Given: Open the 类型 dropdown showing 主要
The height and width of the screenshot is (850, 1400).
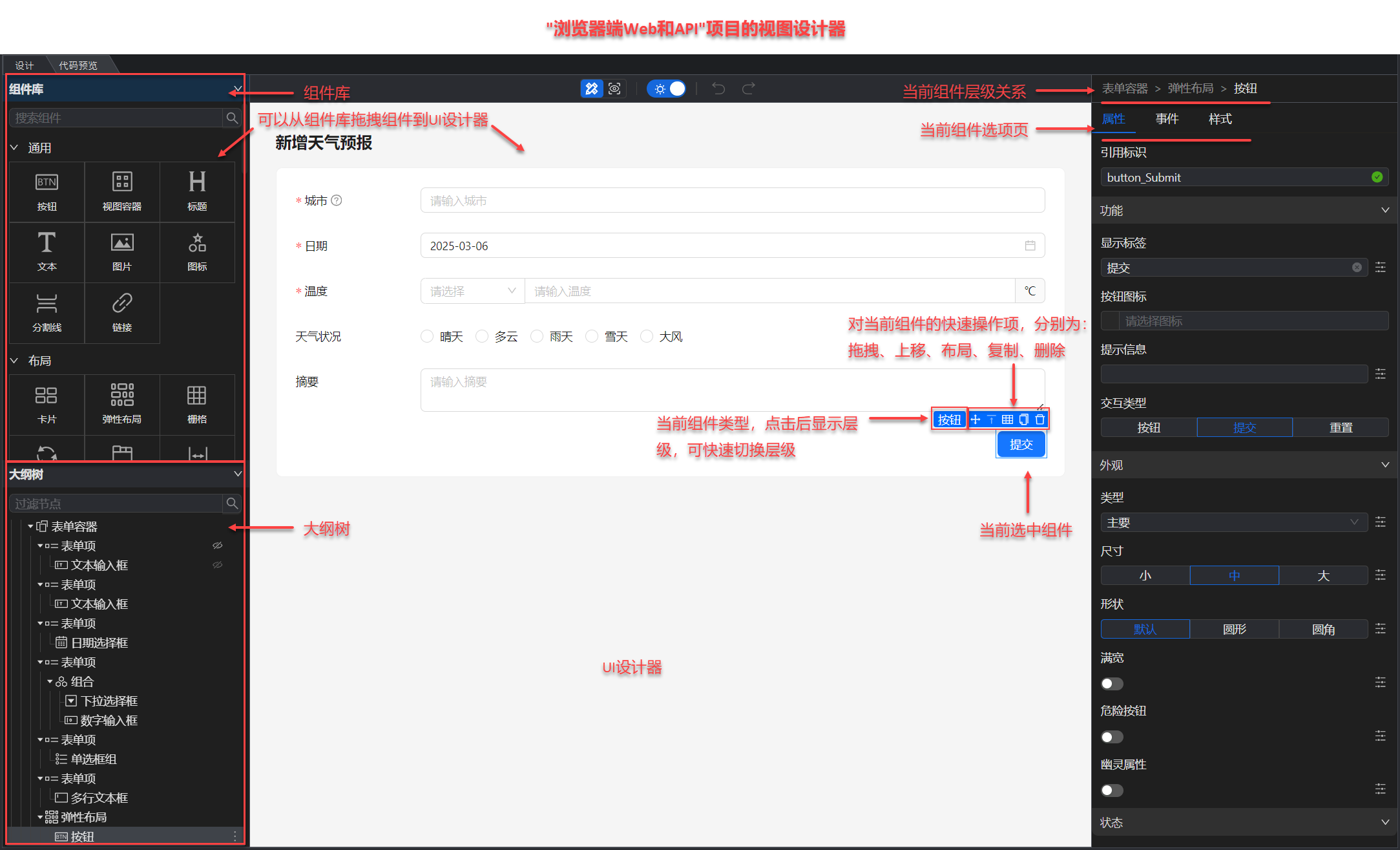Looking at the screenshot, I should (1233, 522).
